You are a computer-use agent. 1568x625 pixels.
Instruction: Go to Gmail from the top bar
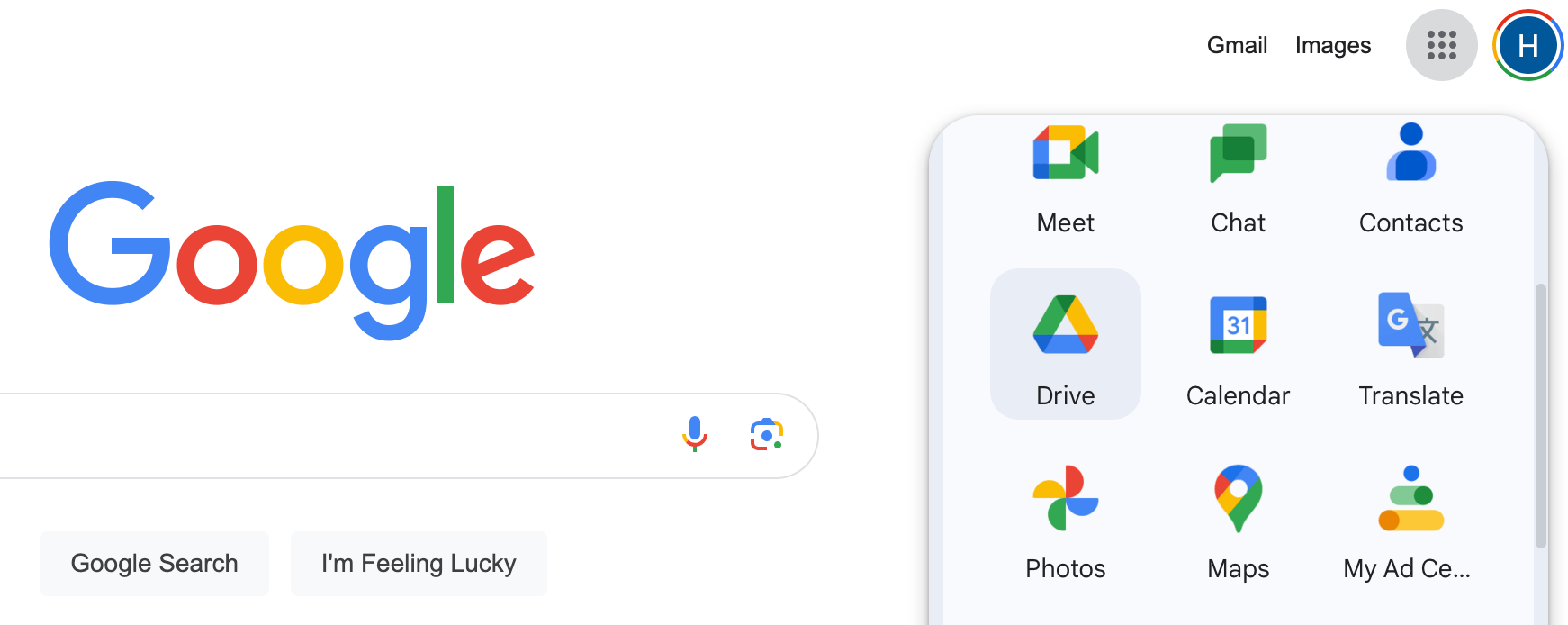1237,45
